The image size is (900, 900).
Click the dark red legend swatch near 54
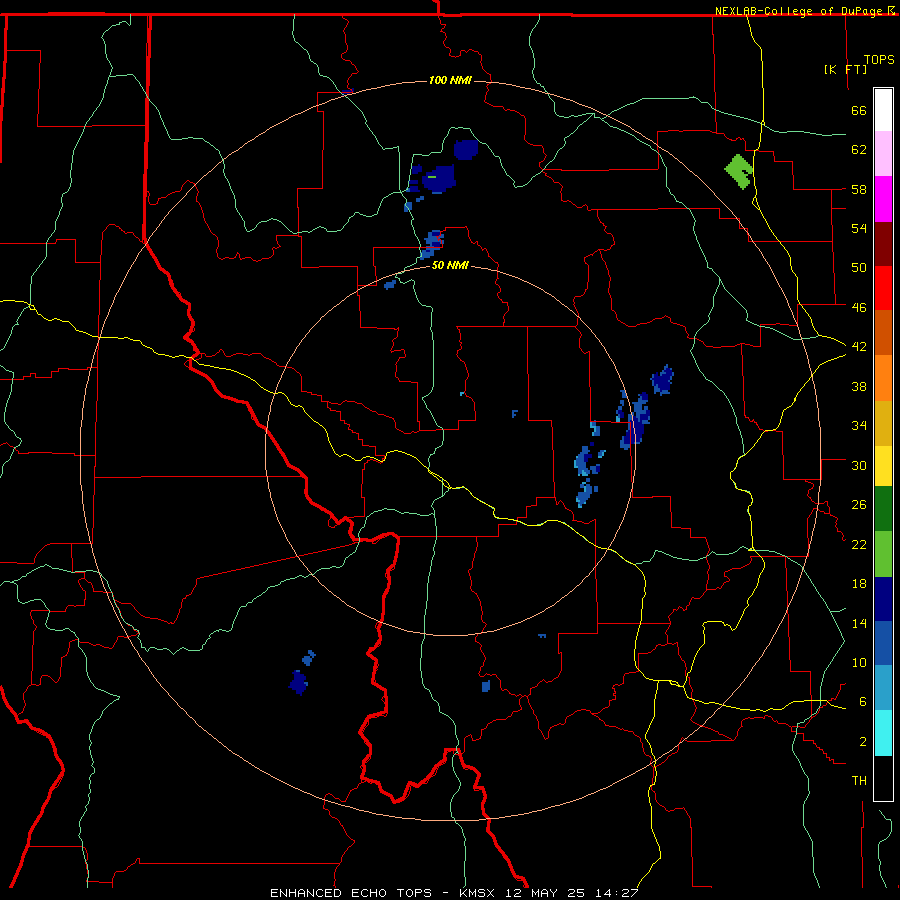coord(883,244)
